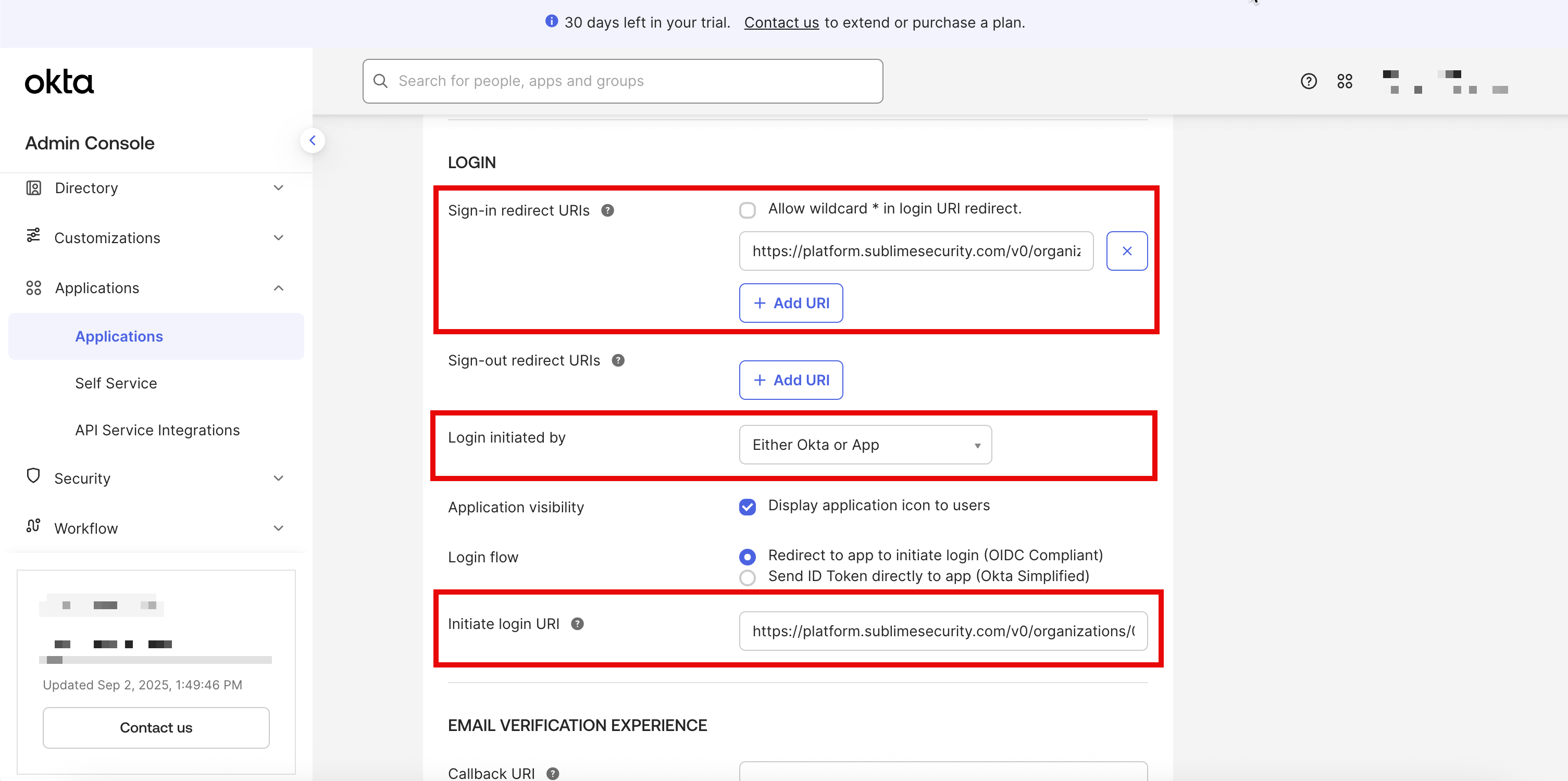Click the Admin Console heading

pyautogui.click(x=90, y=144)
